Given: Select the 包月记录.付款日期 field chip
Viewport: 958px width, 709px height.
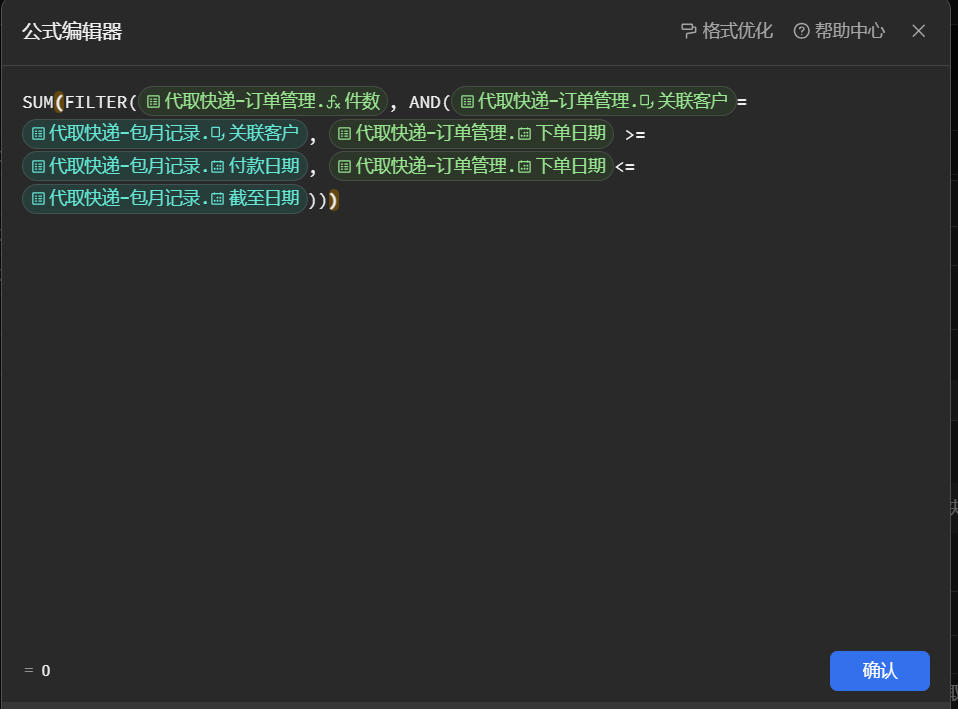Looking at the screenshot, I should (x=164, y=166).
